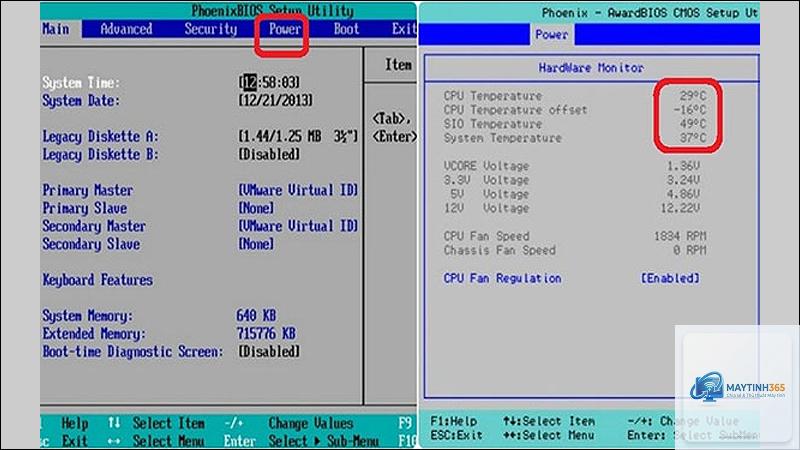This screenshot has height=450, width=800.
Task: Click the F1:Help hint in AwardBIOS footer
Action: point(454,421)
